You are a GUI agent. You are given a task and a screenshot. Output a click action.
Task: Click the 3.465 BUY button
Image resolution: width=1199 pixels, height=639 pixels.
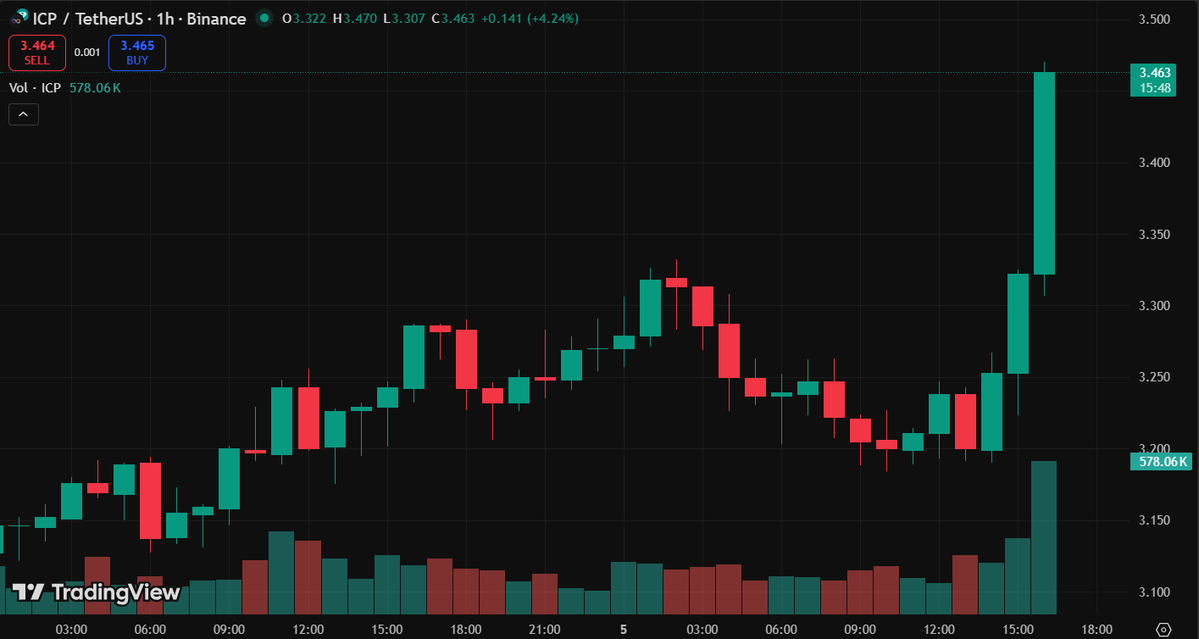137,53
